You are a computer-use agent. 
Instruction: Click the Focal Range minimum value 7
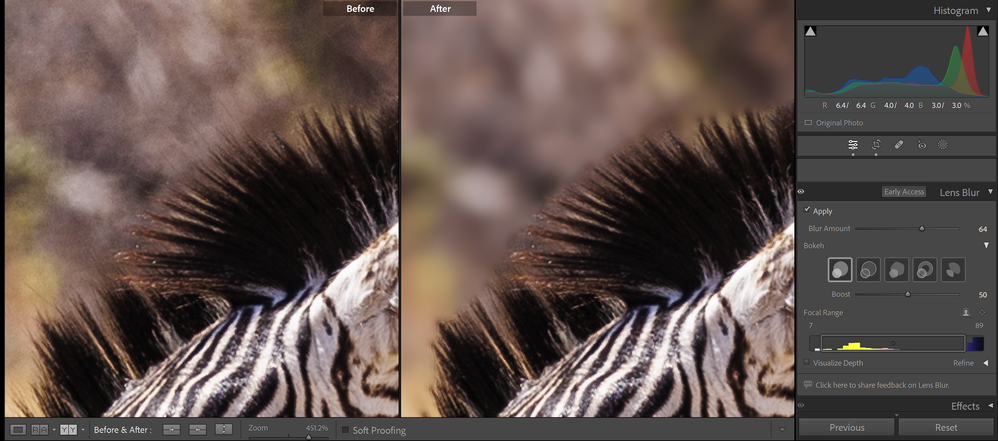click(x=810, y=326)
